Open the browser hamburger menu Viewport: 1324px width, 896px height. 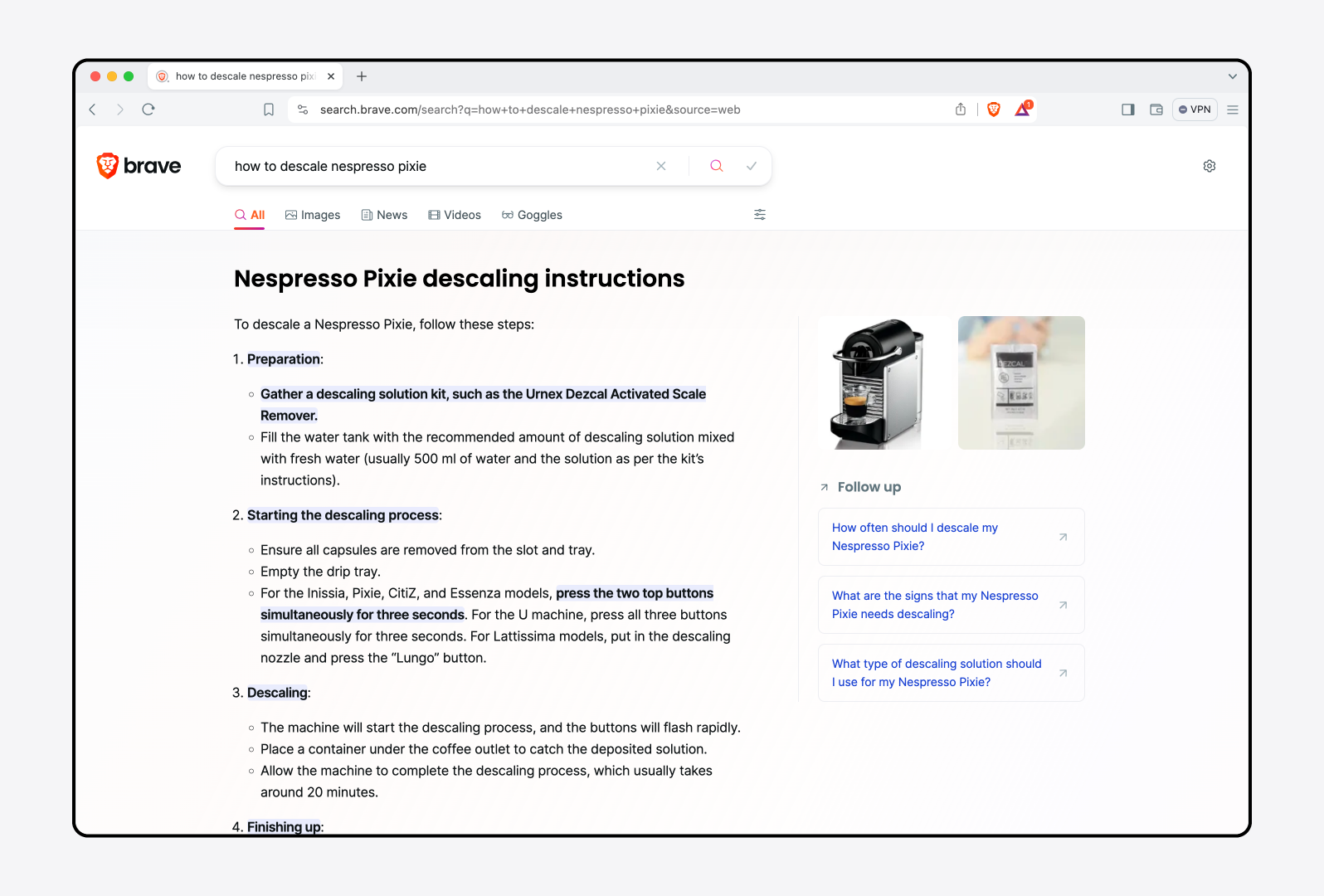click(1233, 110)
